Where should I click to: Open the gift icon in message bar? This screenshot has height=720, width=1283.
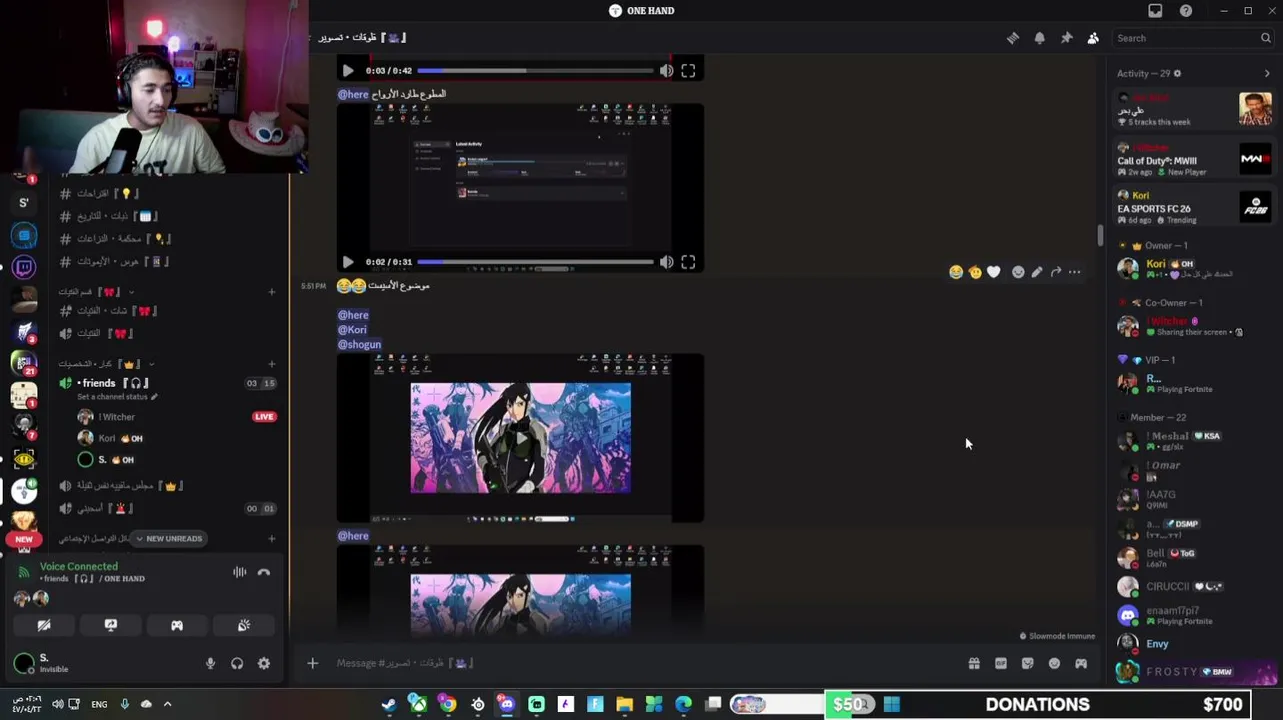pyautogui.click(x=974, y=663)
